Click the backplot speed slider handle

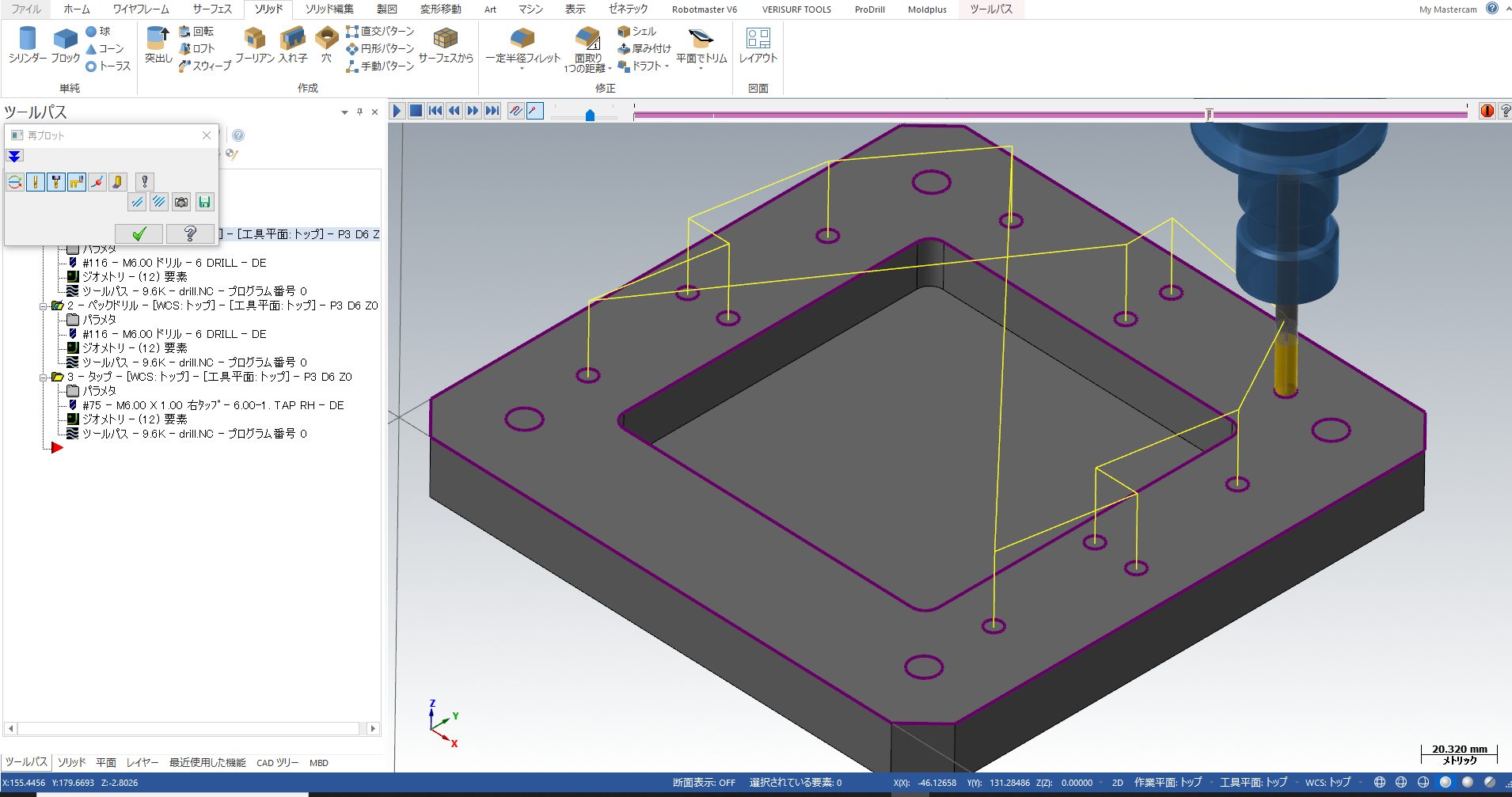coord(590,116)
